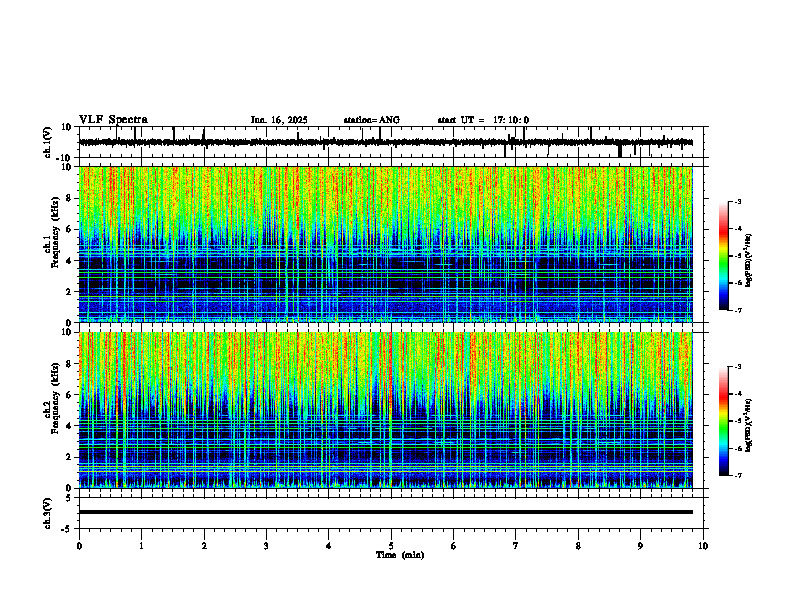This screenshot has height=612, width=792.
Task: Click time axis tick label "7"
Action: click(516, 546)
